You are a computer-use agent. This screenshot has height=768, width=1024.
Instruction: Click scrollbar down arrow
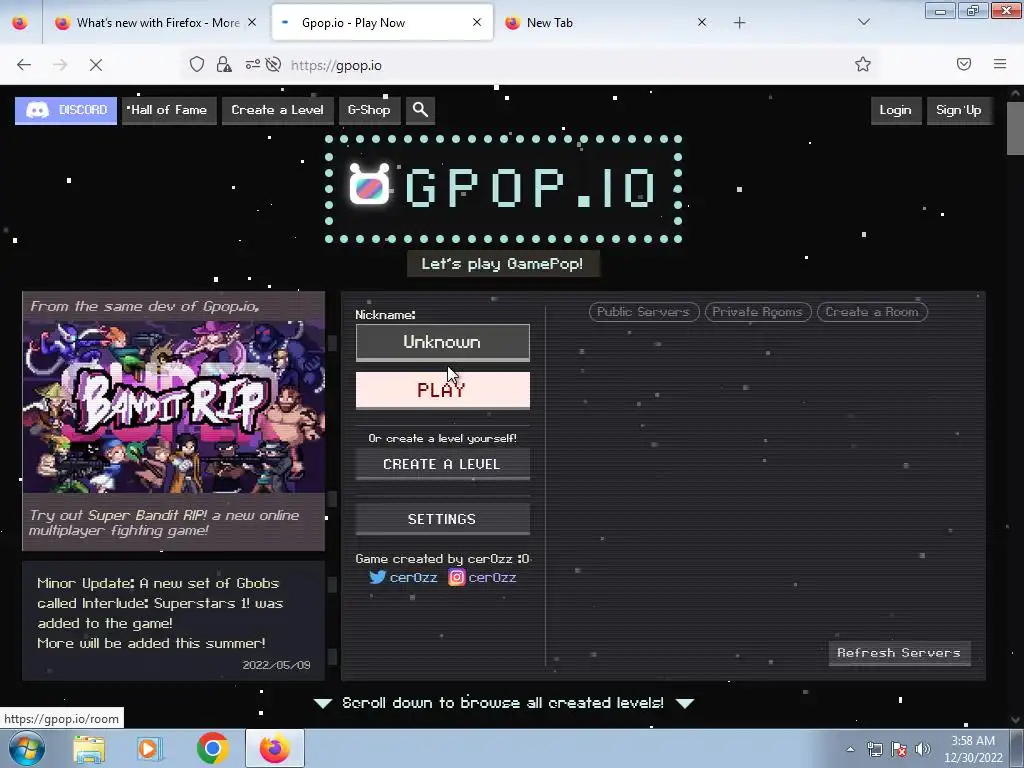(1015, 720)
